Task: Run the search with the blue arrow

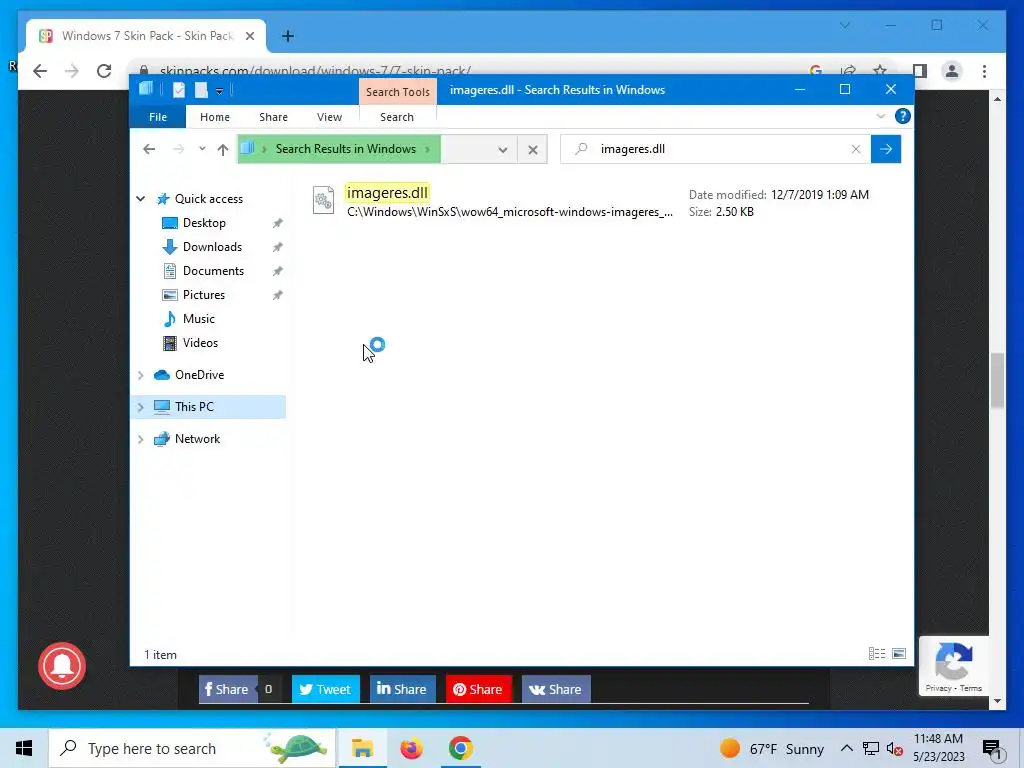Action: coord(886,150)
